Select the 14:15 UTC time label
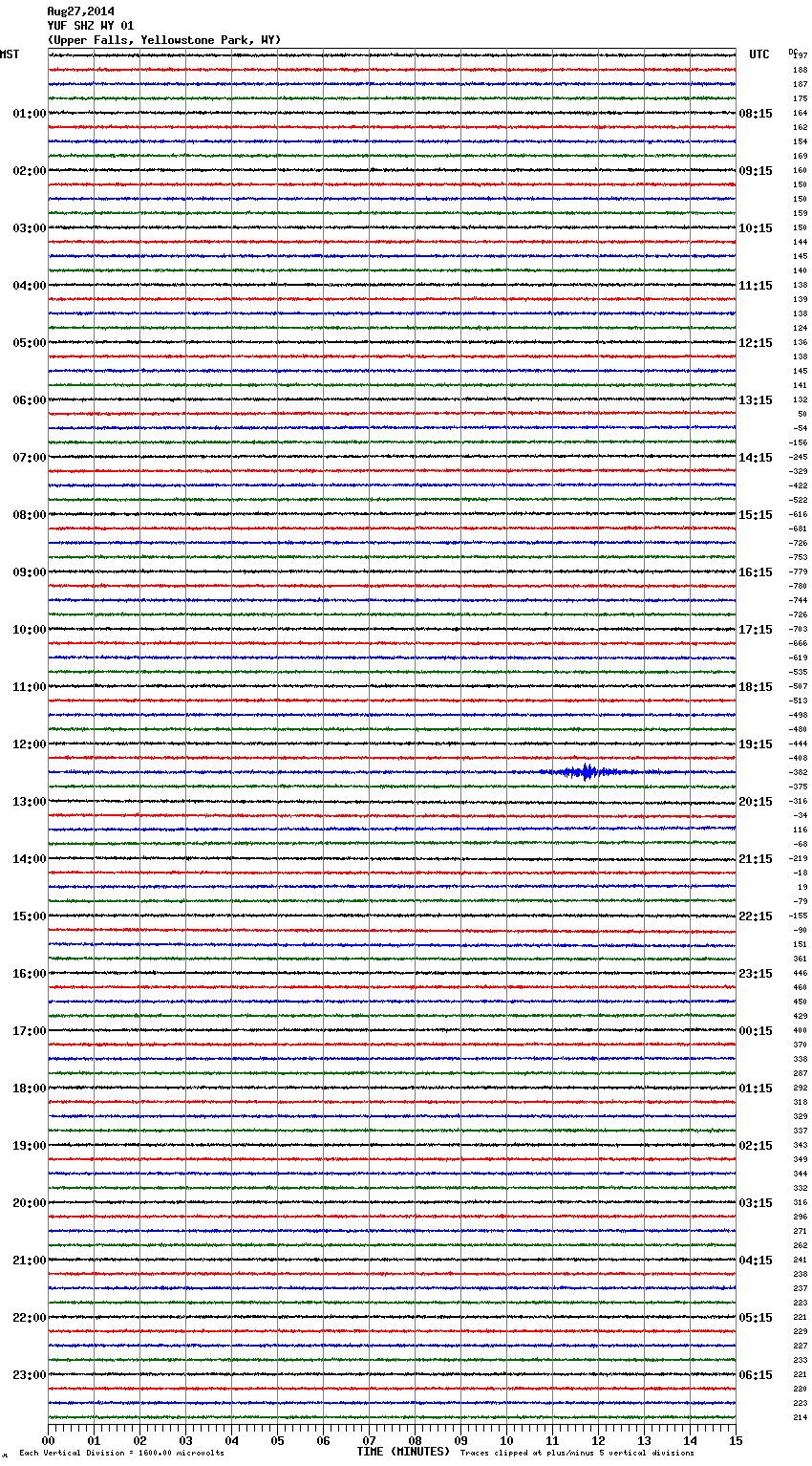Screen dimensions: 812x1466 point(756,458)
